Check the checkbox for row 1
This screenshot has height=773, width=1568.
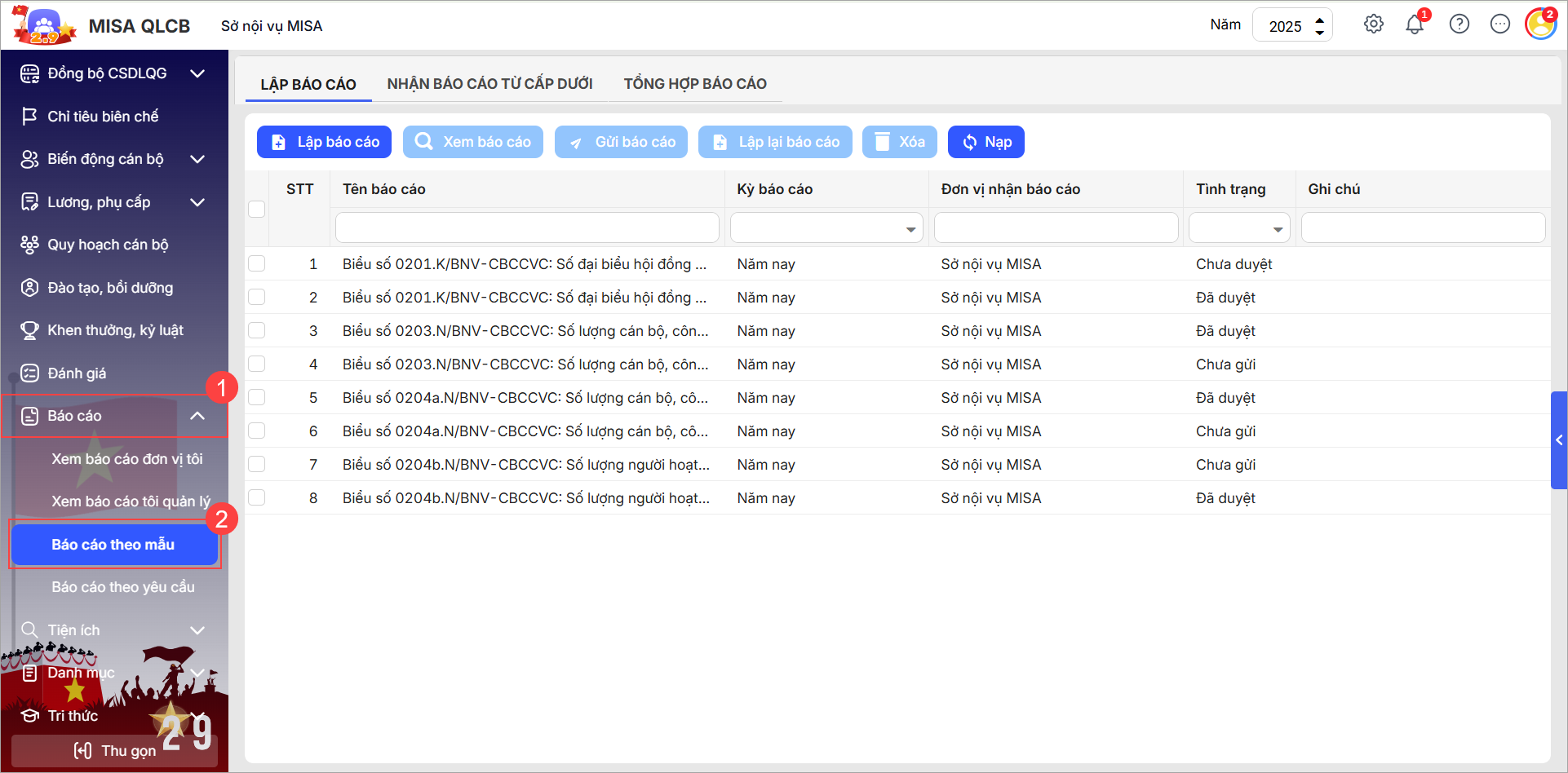point(257,263)
